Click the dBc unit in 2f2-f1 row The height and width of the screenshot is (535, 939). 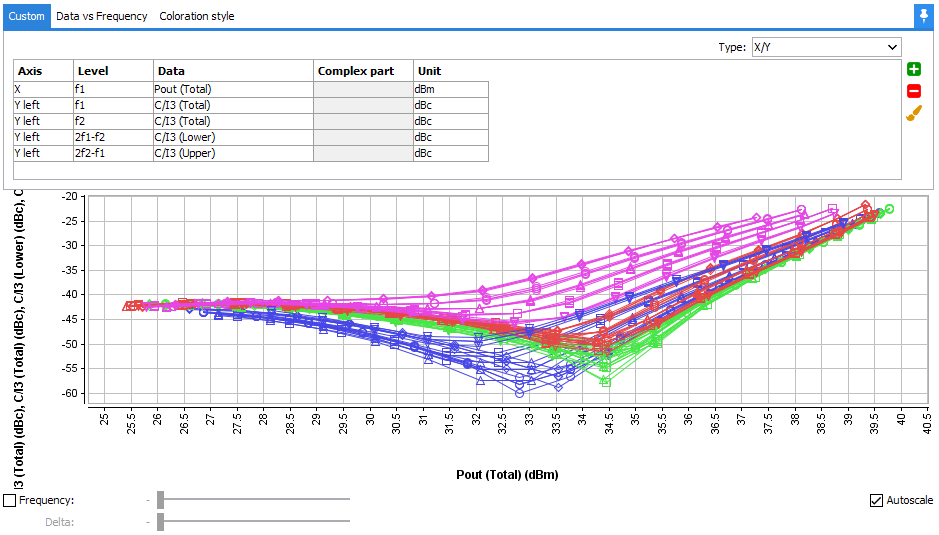451,153
